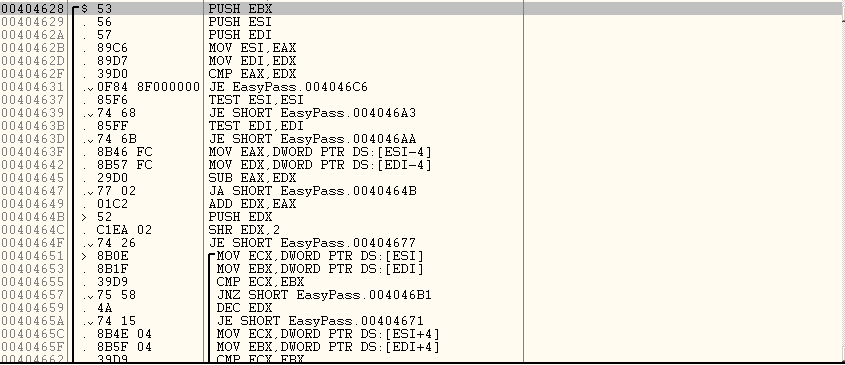
Task: Select the PUSH EDI instruction row
Action: tap(240, 35)
